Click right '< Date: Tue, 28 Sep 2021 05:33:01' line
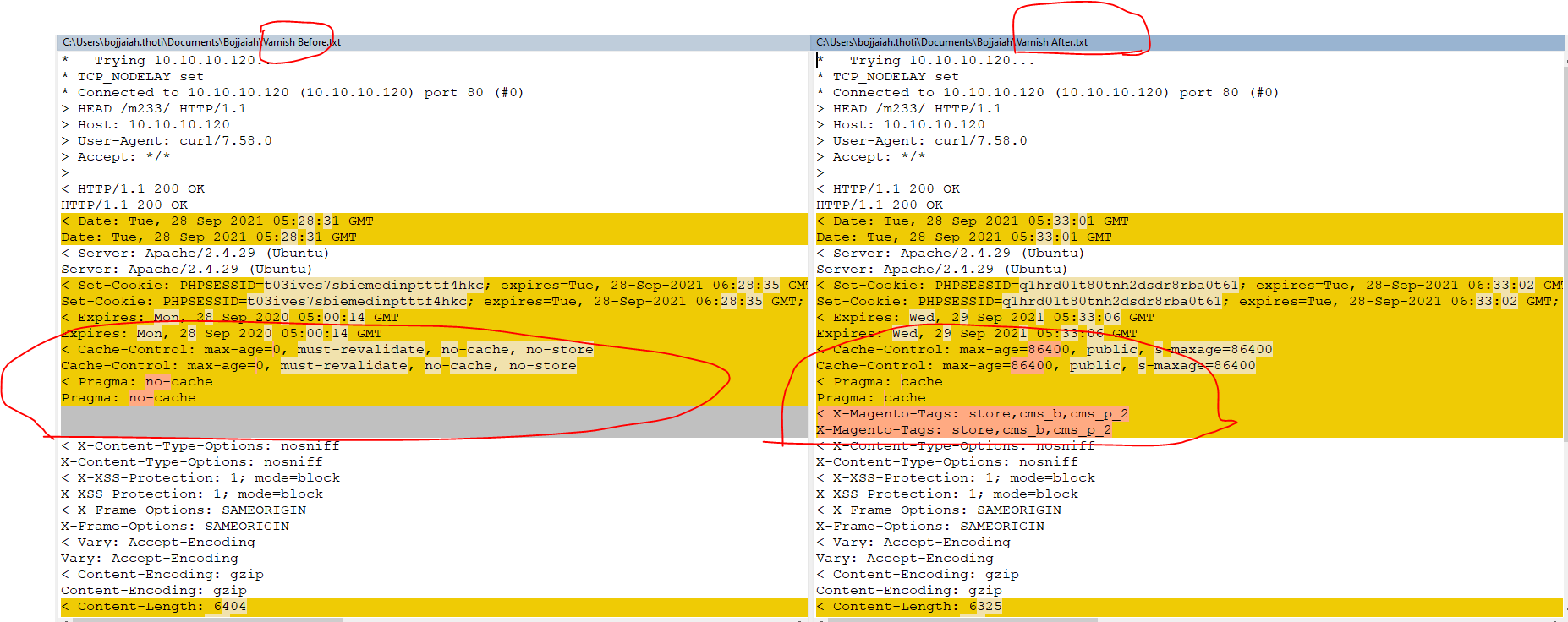 point(1189,221)
